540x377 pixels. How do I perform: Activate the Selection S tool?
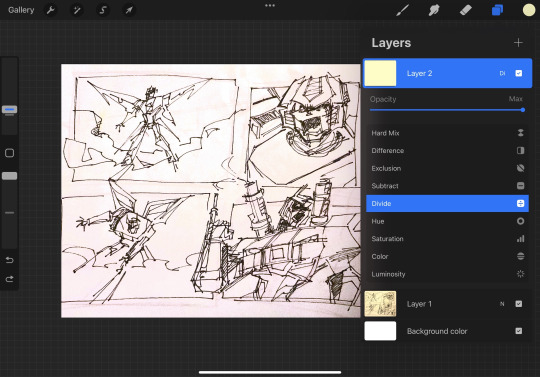point(103,10)
